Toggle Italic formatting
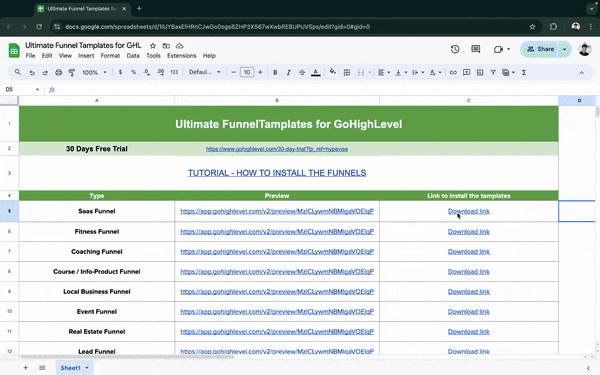Screen dimensions: 600x375 [x=289, y=72]
